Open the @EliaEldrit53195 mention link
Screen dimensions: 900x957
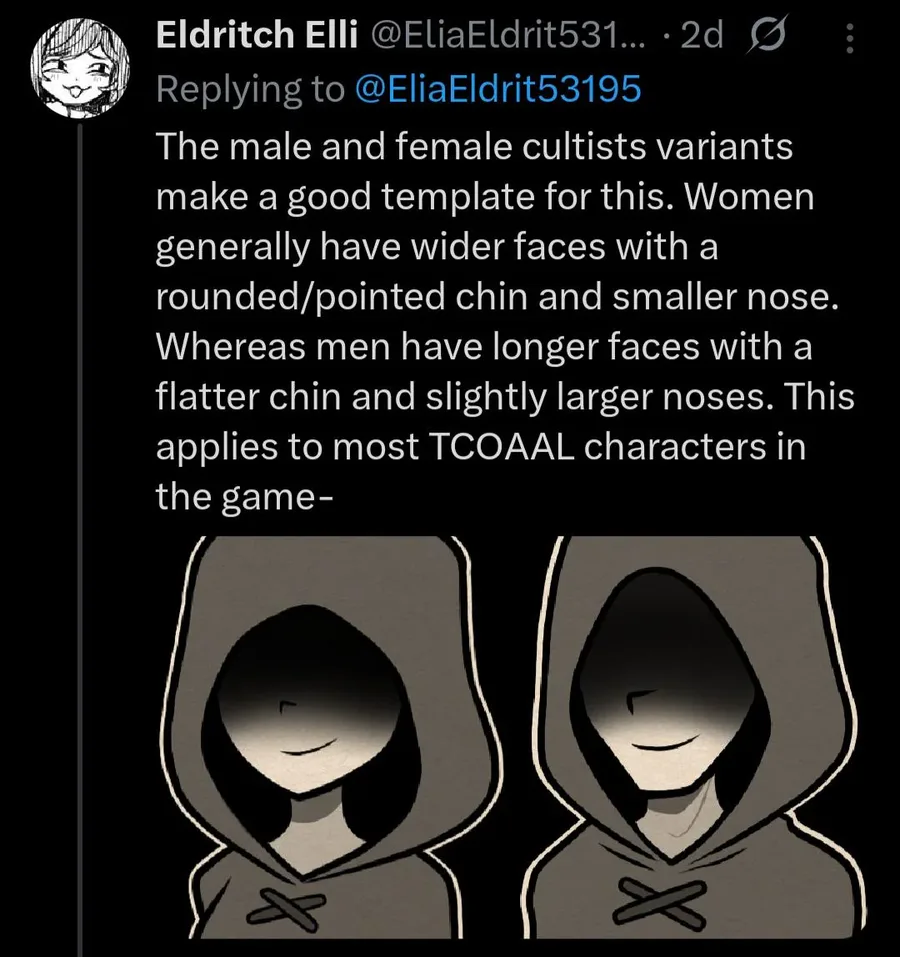click(x=497, y=89)
